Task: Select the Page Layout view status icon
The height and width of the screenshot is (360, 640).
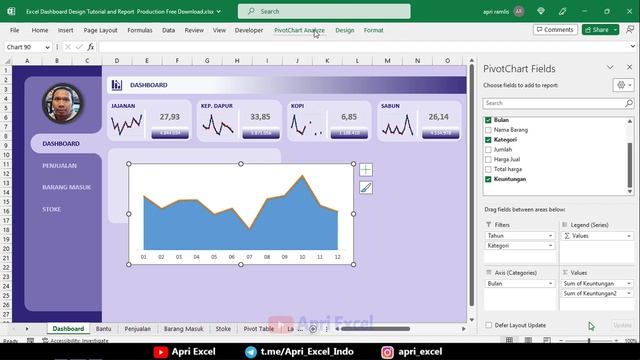Action: [528, 340]
